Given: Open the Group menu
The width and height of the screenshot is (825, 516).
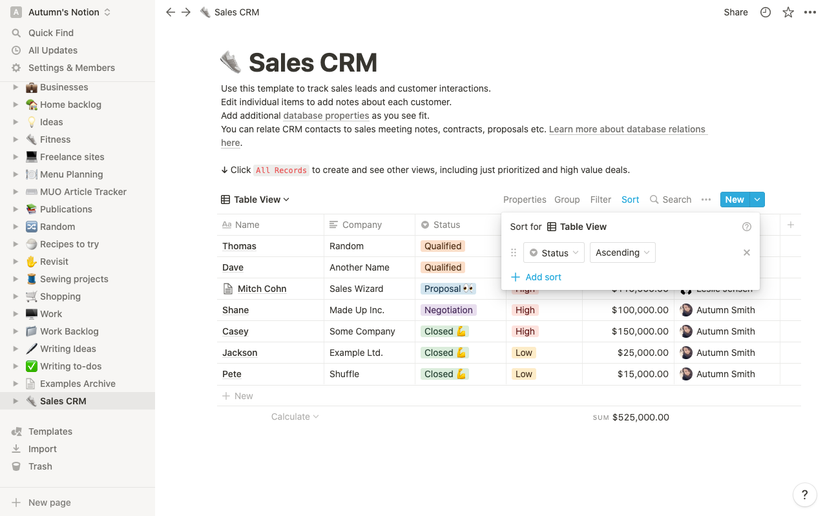Looking at the screenshot, I should click(x=567, y=199).
